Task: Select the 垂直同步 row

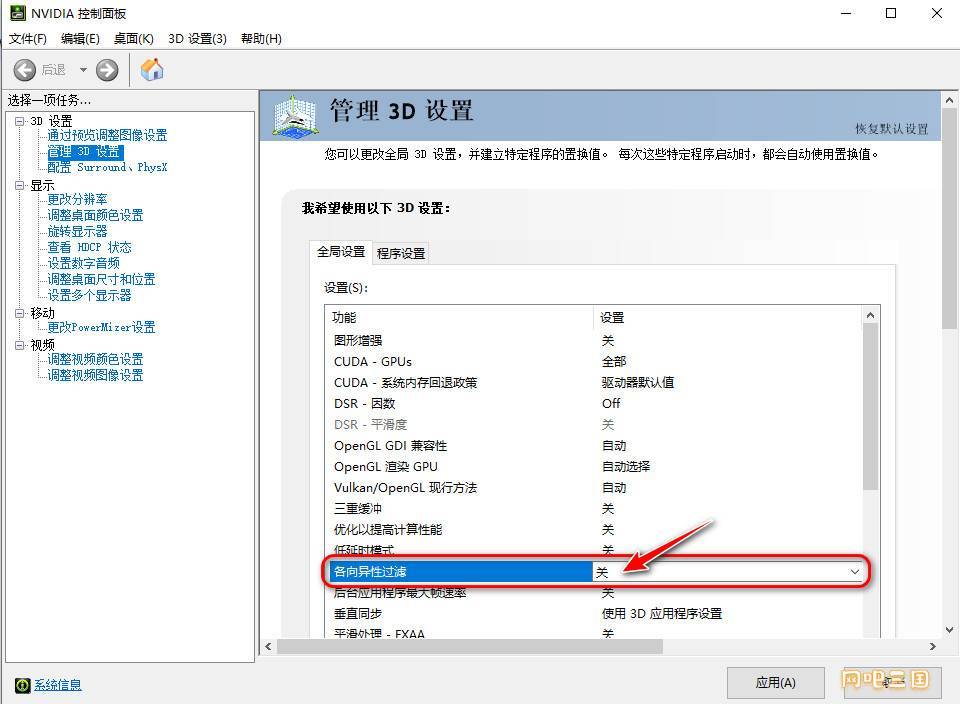Action: tap(594, 613)
